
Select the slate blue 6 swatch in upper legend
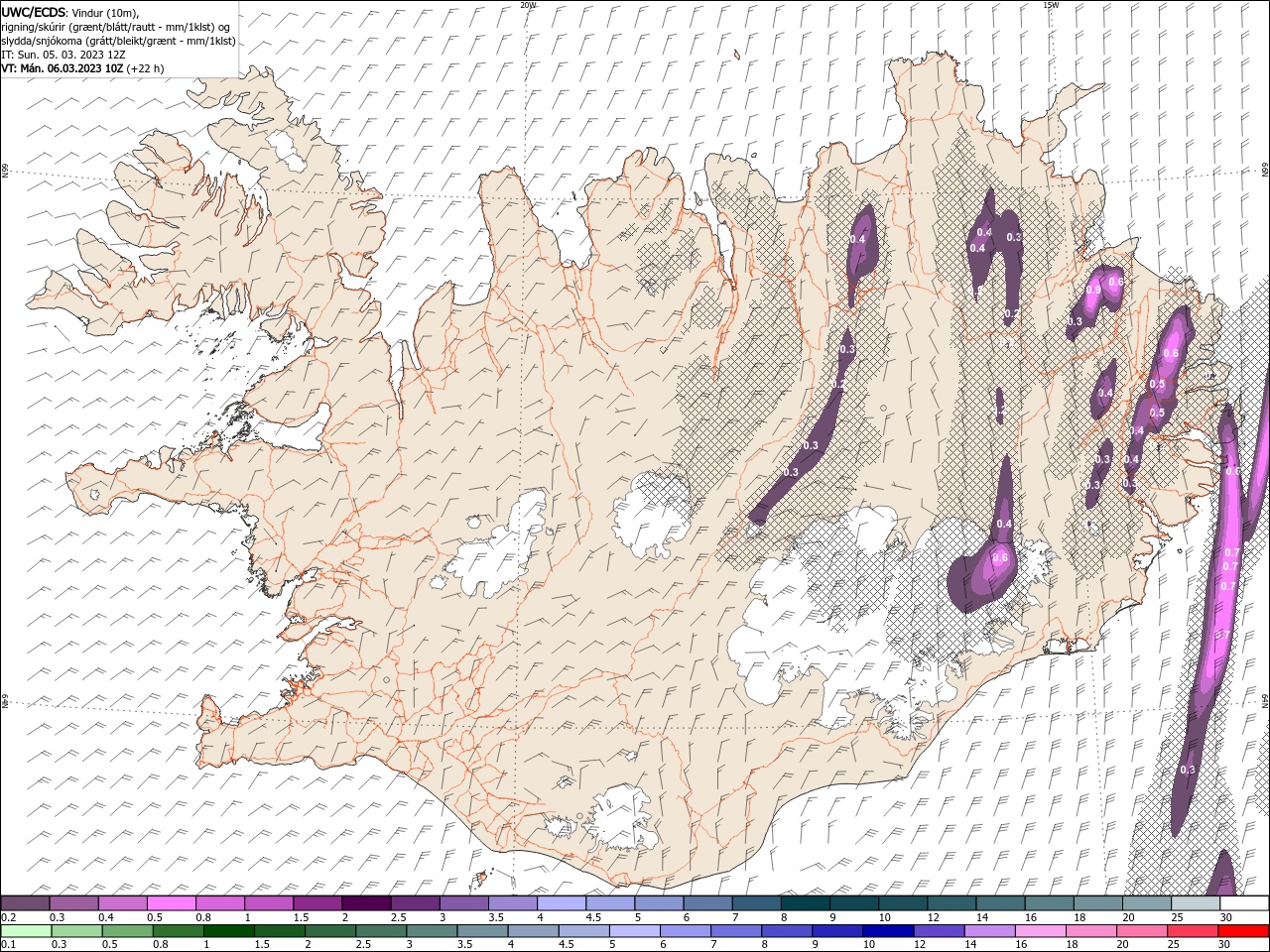click(708, 903)
